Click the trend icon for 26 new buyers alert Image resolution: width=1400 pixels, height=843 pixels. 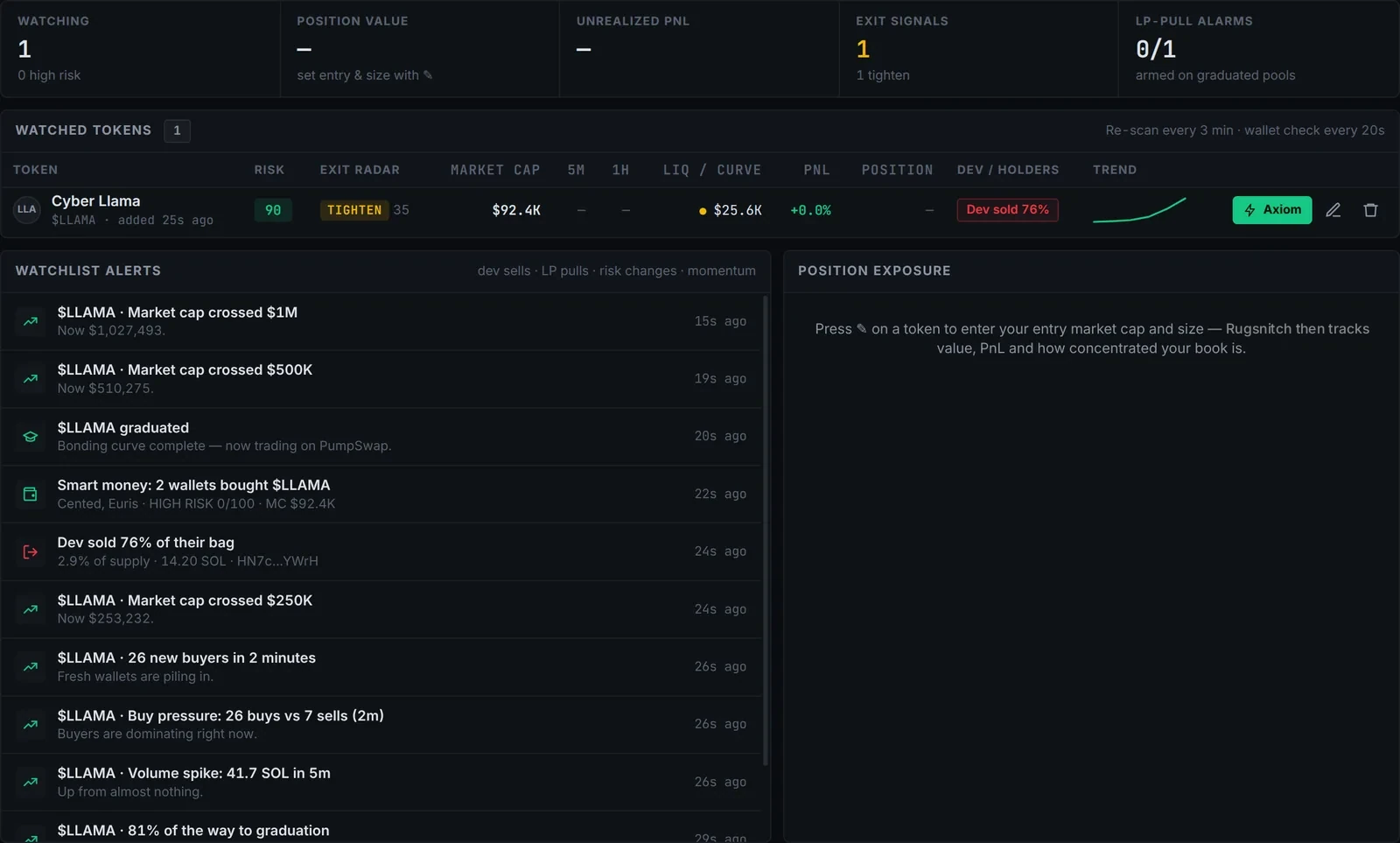coord(31,667)
